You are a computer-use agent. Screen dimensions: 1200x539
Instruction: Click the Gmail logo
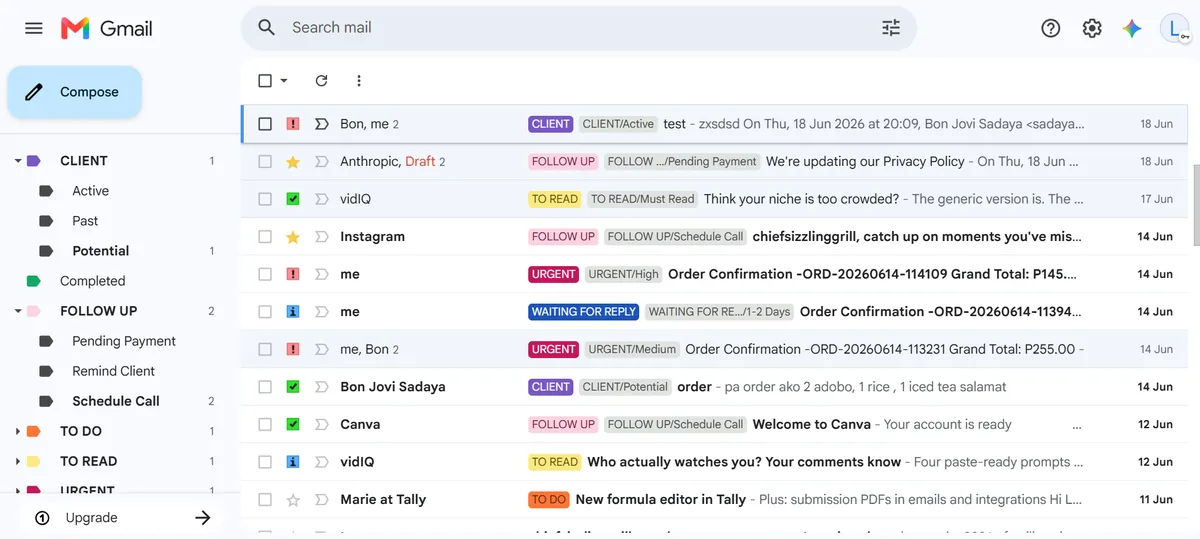(x=107, y=28)
